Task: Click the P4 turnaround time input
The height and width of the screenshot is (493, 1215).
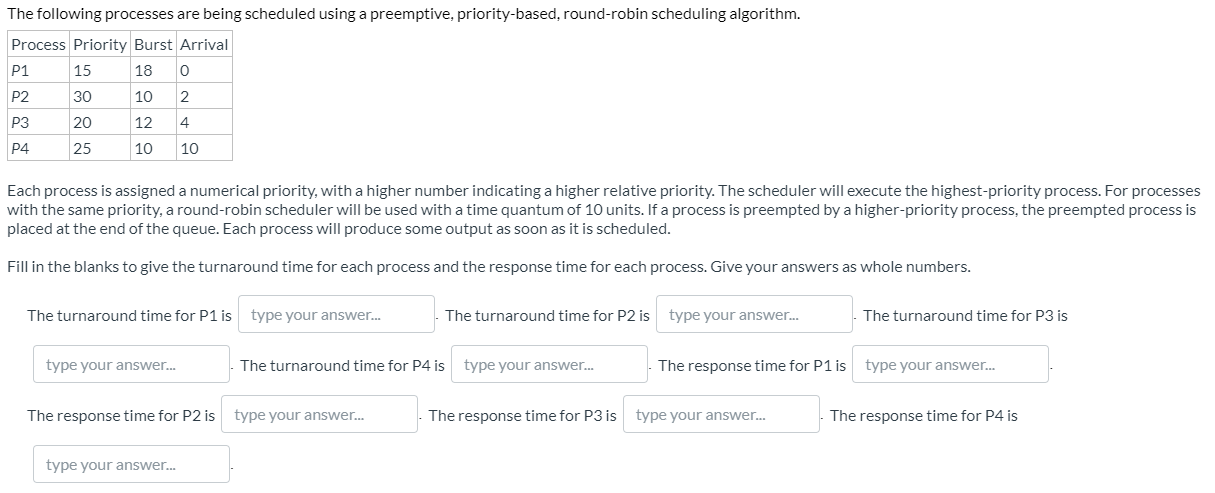Action: point(550,364)
